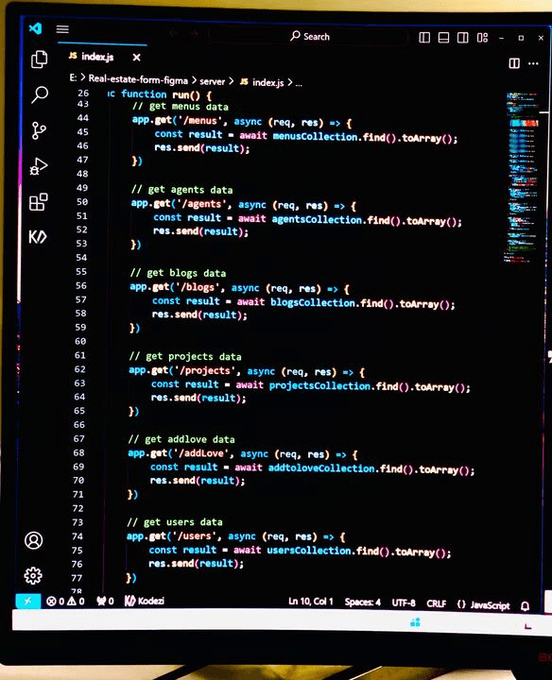The width and height of the screenshot is (552, 680).
Task: Close the index.js tab
Action: click(x=136, y=57)
